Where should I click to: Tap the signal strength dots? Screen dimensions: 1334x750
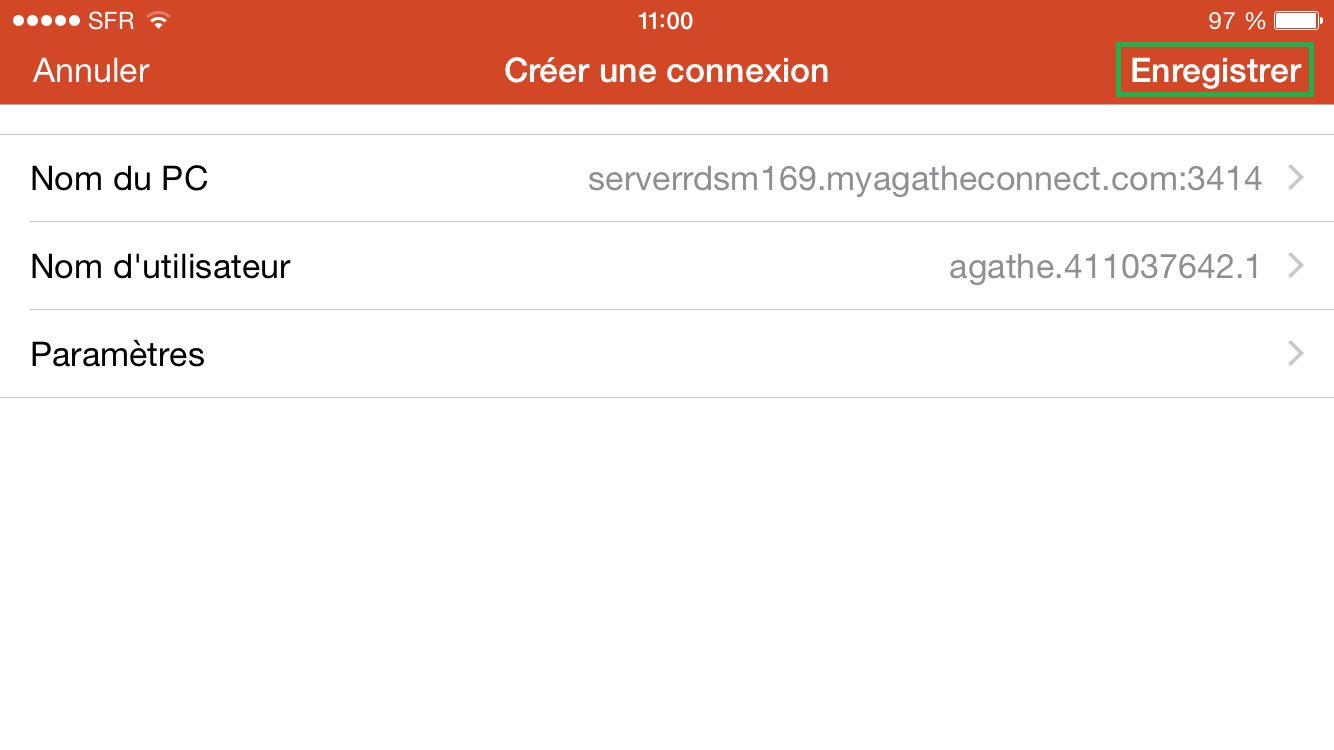click(x=47, y=21)
